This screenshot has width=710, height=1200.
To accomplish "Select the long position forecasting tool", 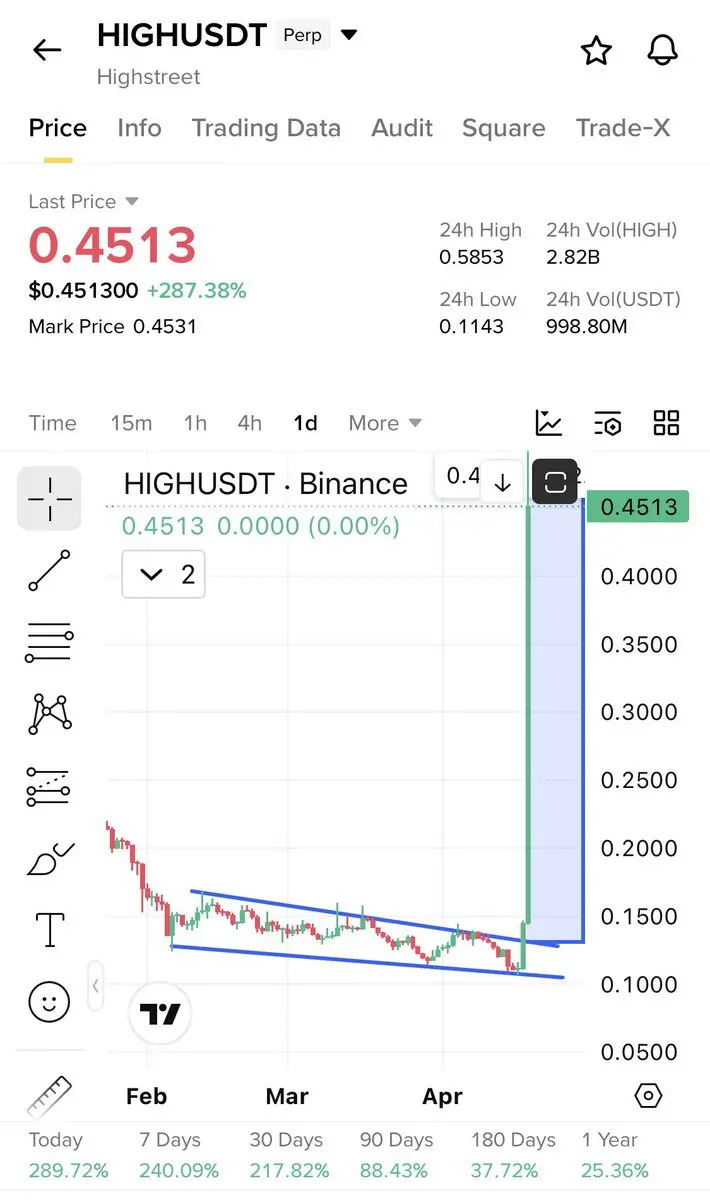I will 49,787.
